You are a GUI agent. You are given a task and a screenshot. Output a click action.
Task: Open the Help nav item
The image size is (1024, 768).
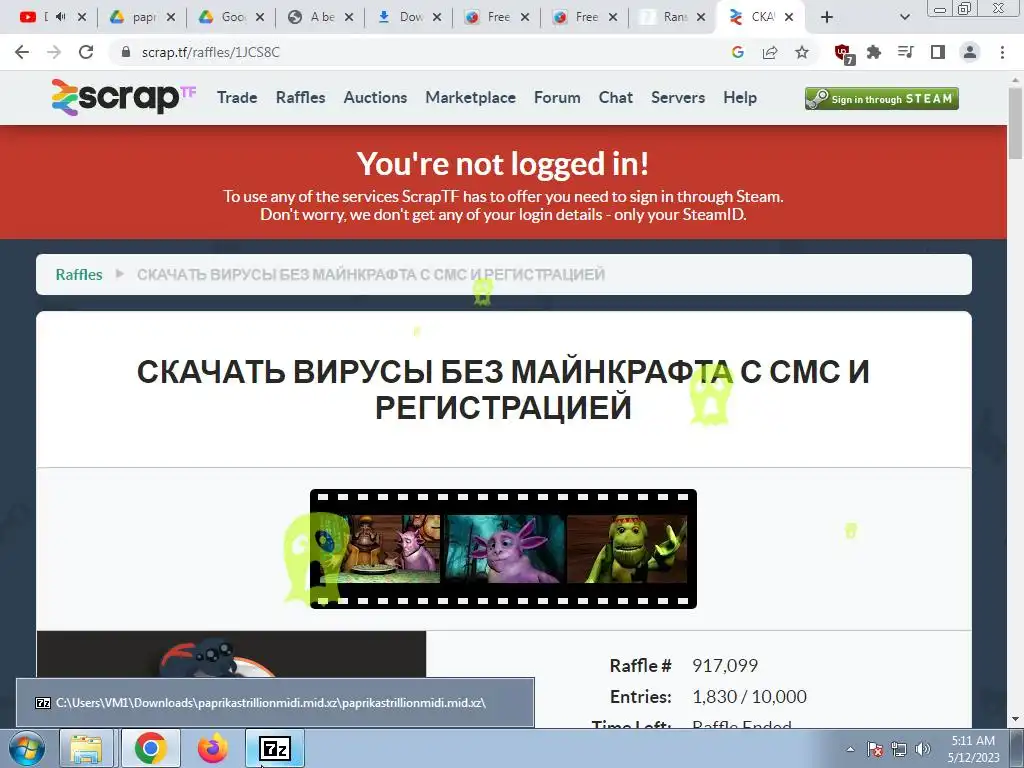tap(740, 97)
